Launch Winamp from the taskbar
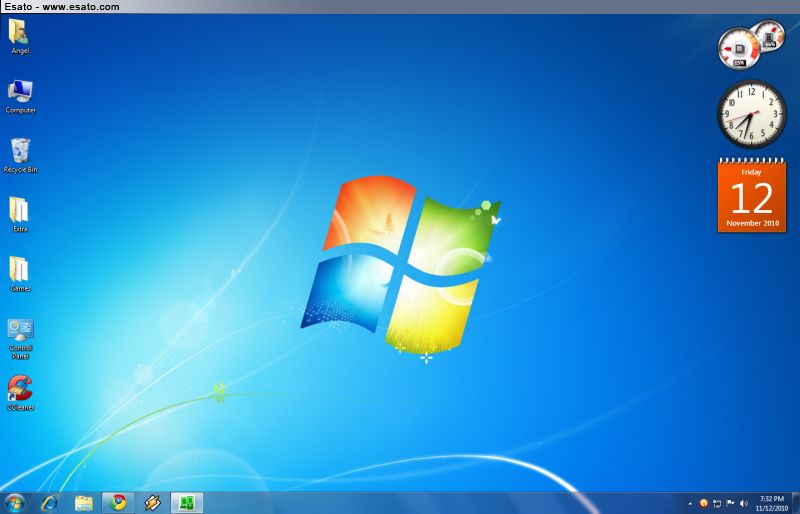 152,503
